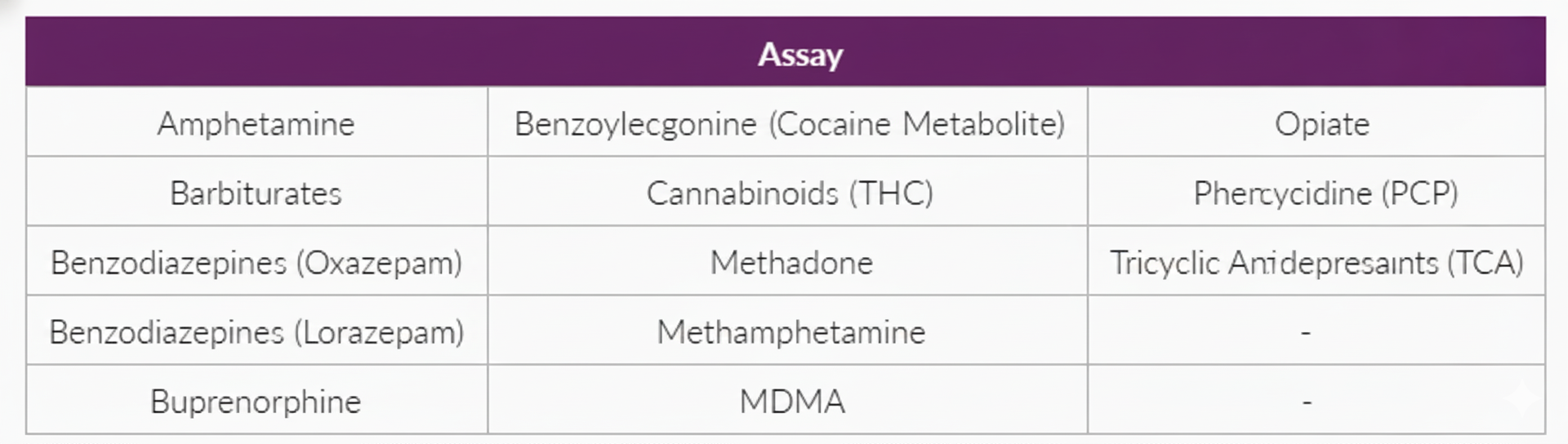Click the word Cannabinoids
The width and height of the screenshot is (1568, 444).
click(x=742, y=193)
